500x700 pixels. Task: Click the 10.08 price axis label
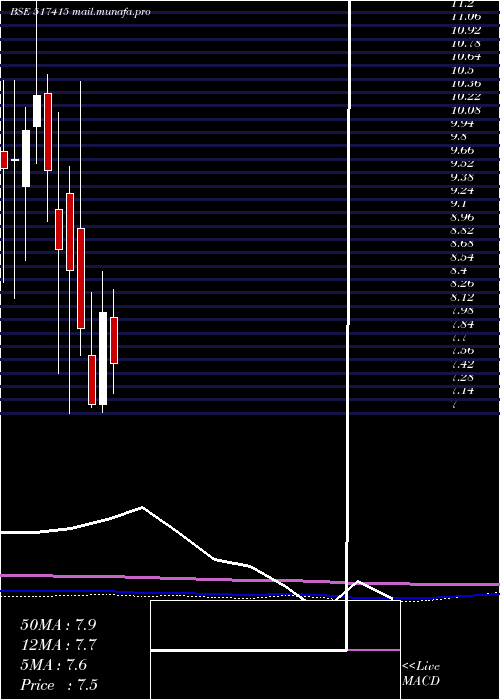click(466, 110)
